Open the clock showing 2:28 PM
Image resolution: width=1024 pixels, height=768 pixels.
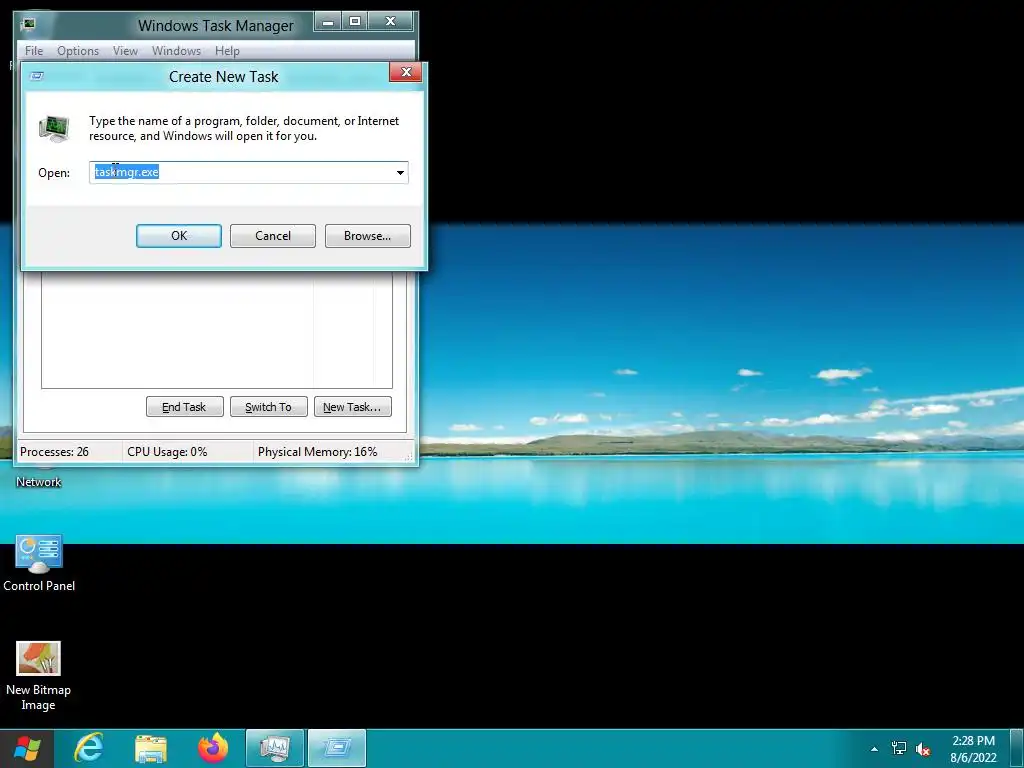[x=973, y=749]
